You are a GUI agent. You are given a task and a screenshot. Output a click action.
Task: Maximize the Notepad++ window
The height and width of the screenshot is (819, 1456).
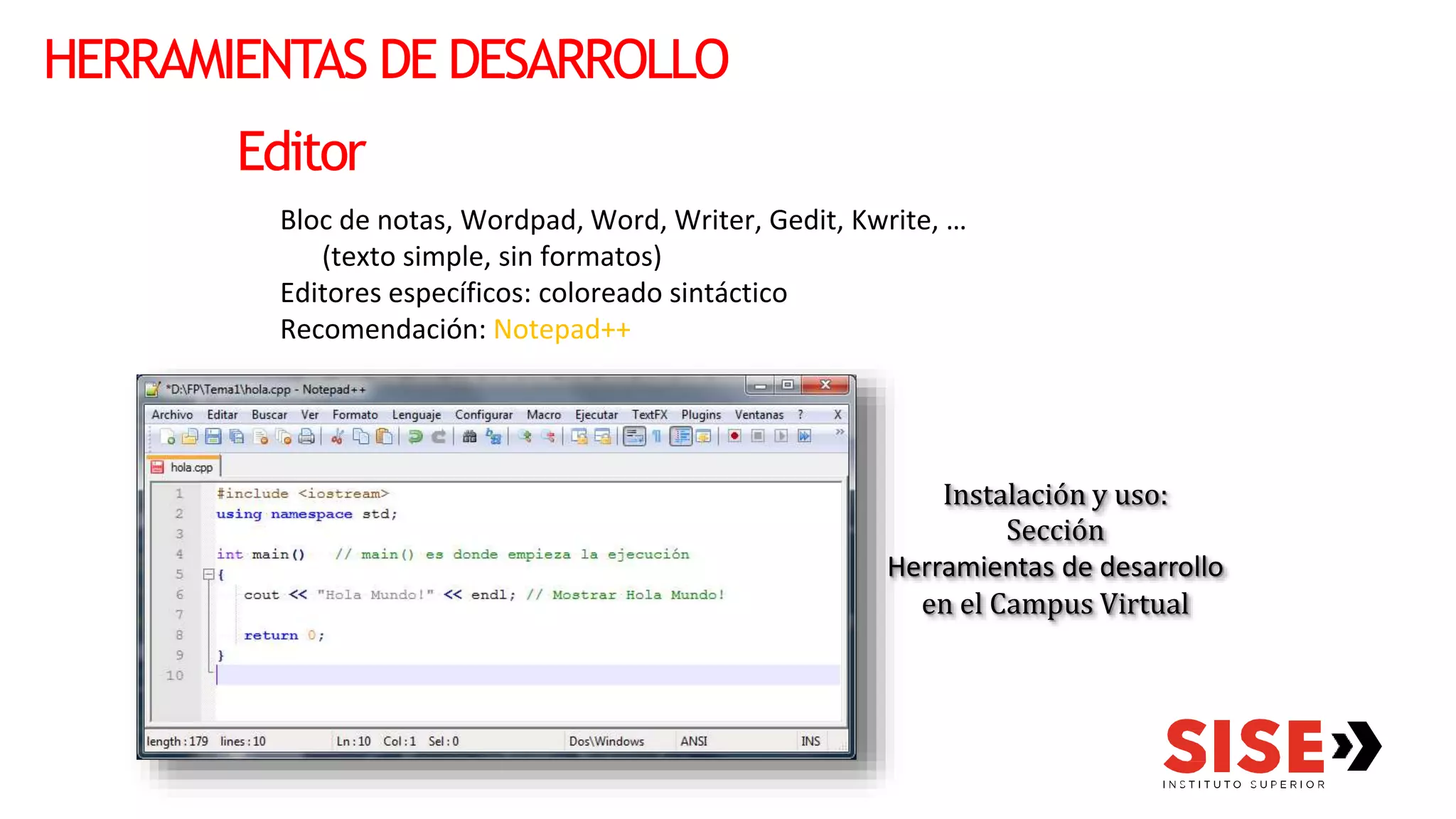[x=787, y=385]
